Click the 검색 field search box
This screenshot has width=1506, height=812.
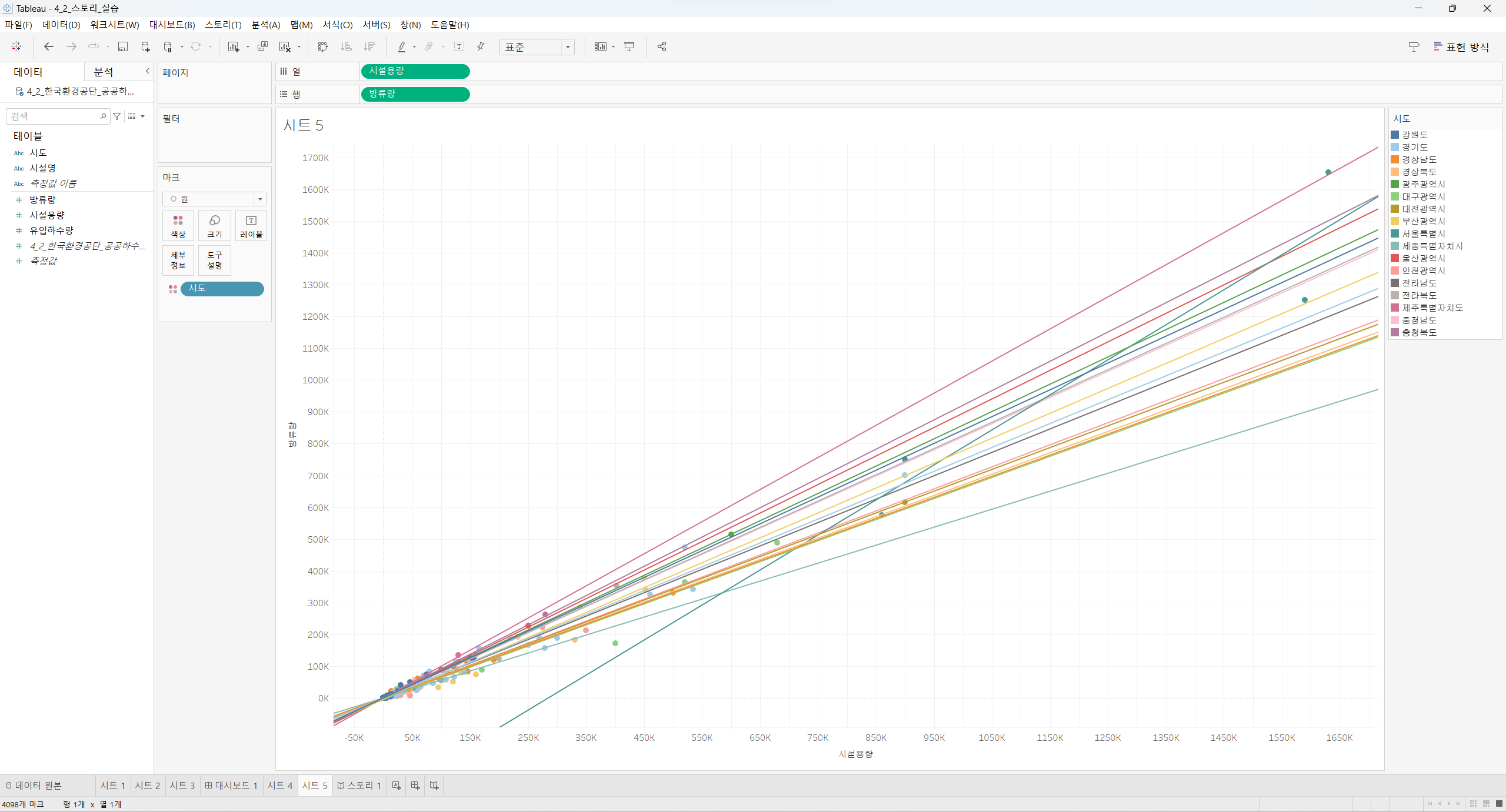coord(54,116)
